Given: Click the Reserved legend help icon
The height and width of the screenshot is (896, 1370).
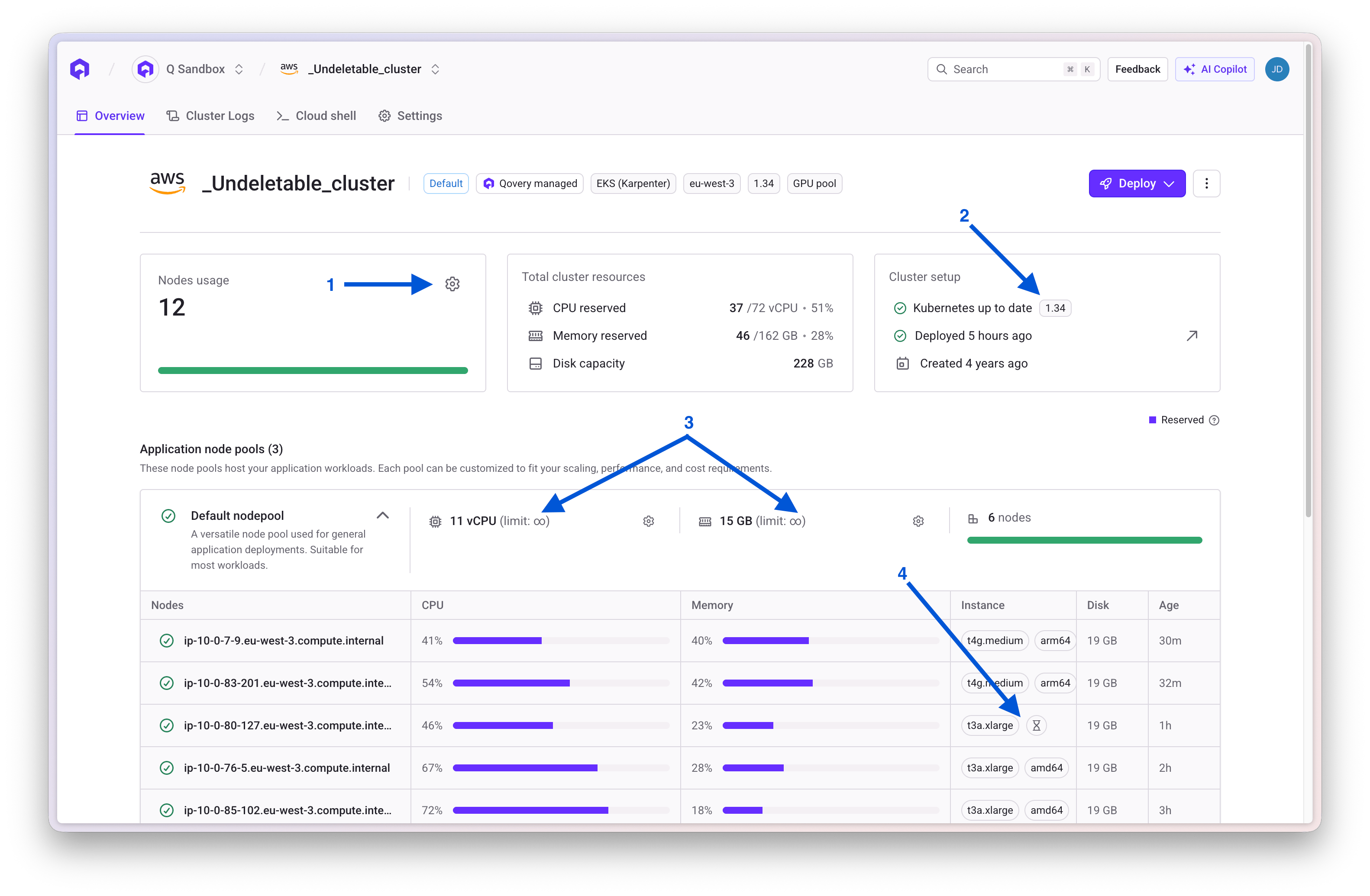Looking at the screenshot, I should point(1214,420).
